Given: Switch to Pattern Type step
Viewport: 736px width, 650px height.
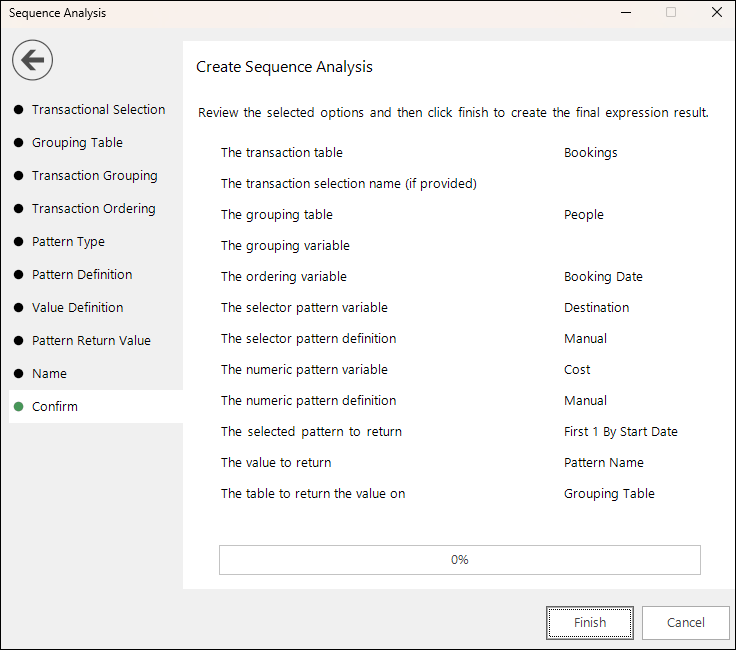Looking at the screenshot, I should (x=68, y=241).
